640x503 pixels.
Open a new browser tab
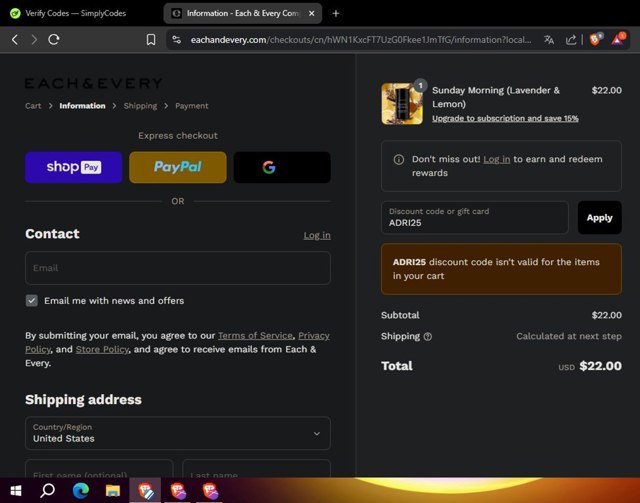336,13
